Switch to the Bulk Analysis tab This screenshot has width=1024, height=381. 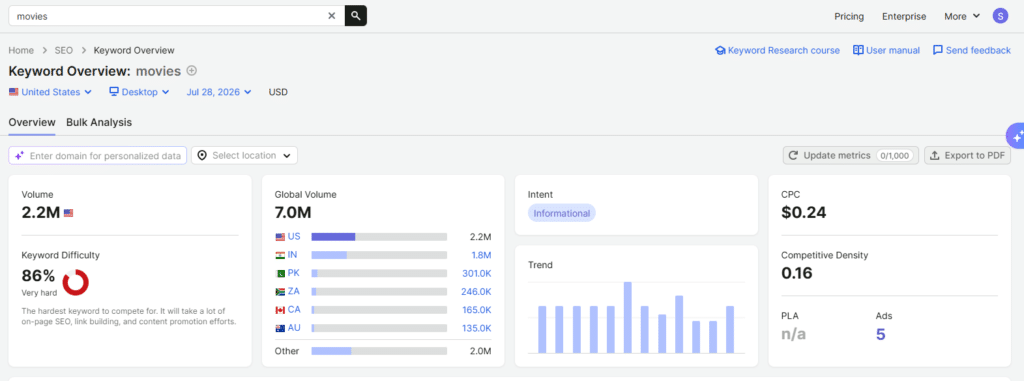(99, 122)
